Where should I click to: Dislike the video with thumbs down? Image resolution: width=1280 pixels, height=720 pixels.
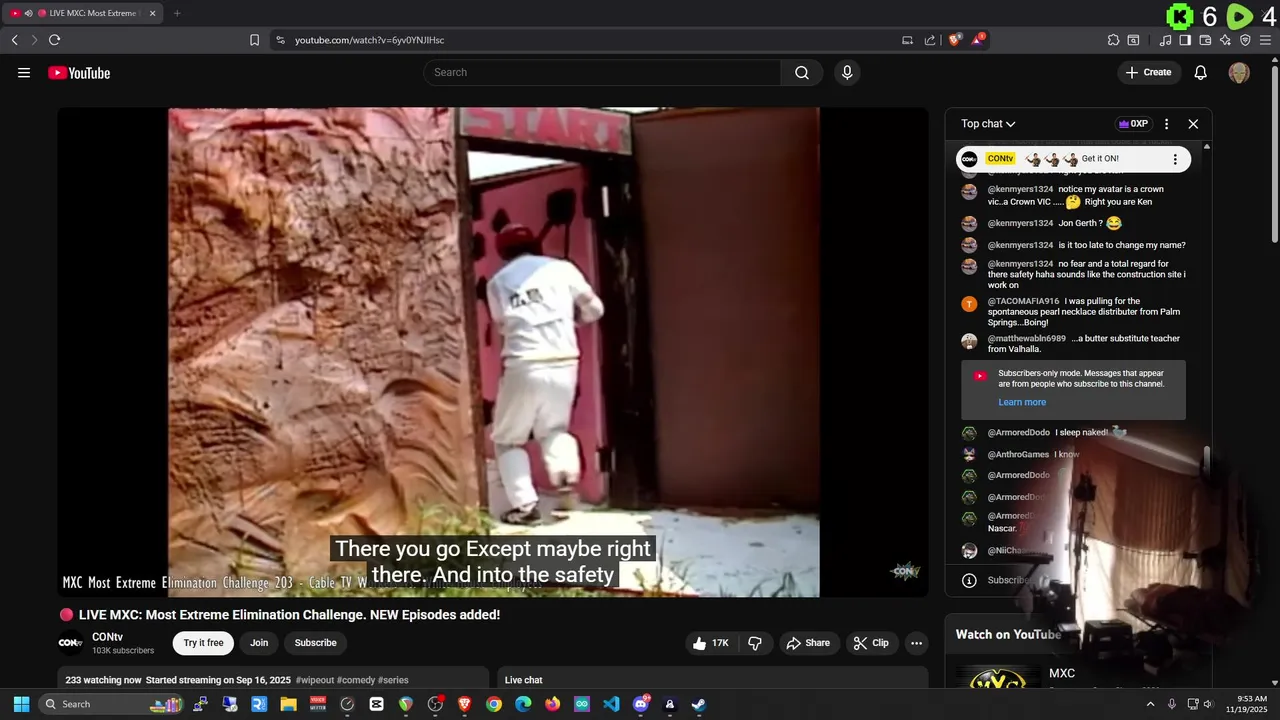(x=755, y=643)
